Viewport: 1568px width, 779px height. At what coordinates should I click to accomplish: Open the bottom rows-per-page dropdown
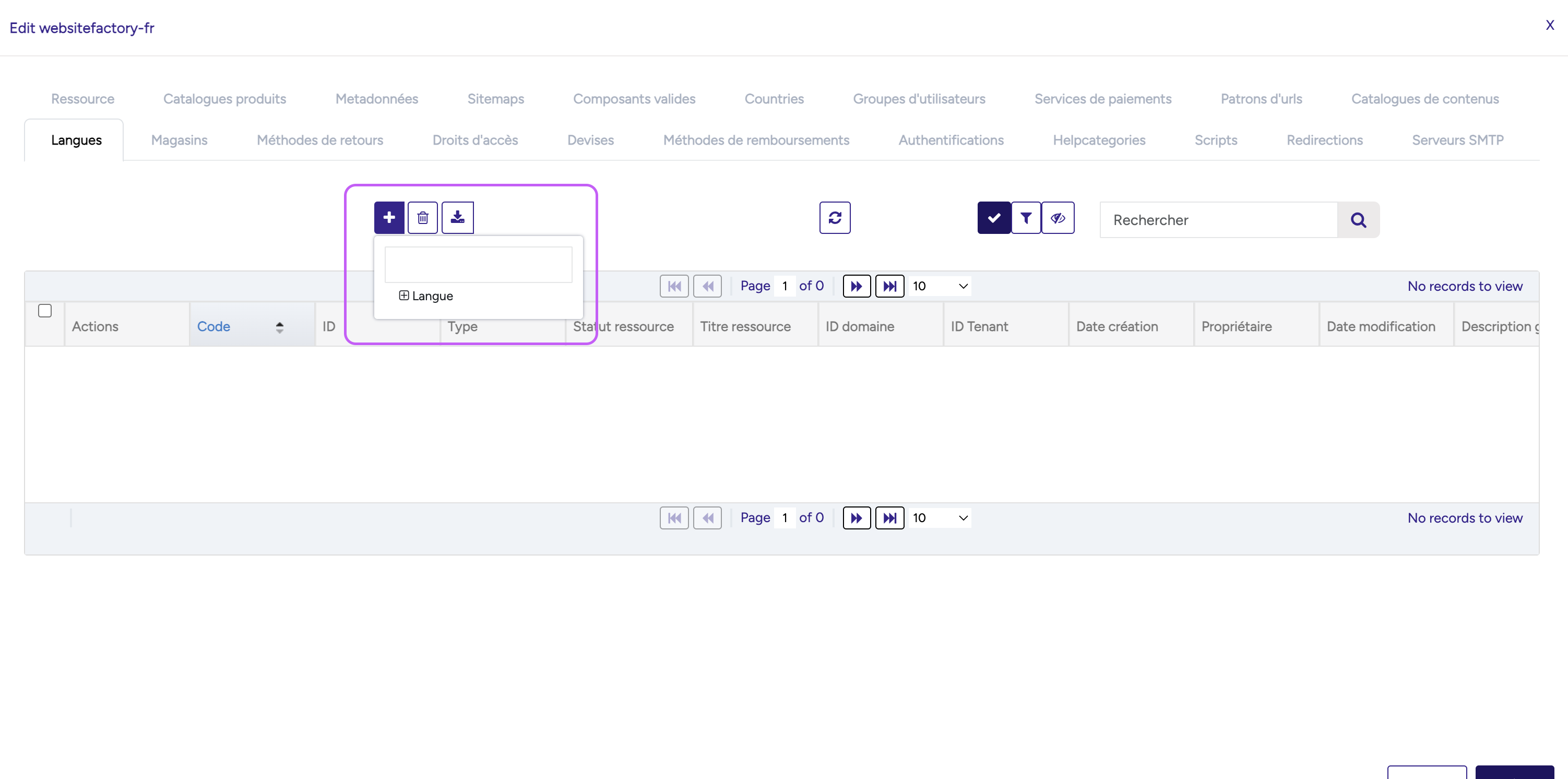click(940, 518)
